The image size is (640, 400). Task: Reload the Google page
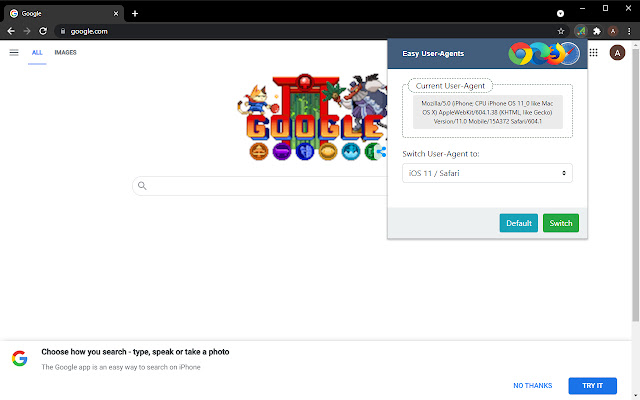[x=43, y=31]
